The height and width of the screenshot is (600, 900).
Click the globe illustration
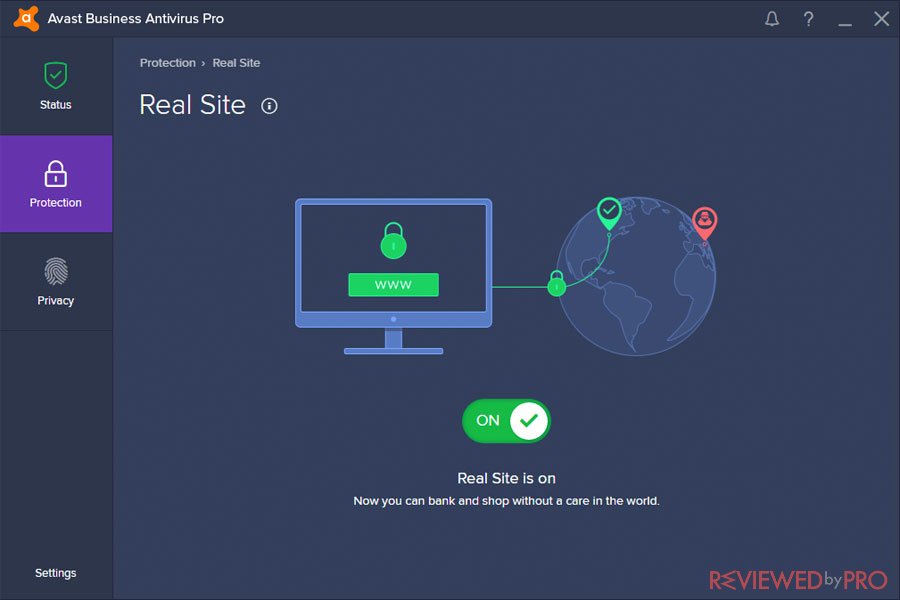(636, 277)
